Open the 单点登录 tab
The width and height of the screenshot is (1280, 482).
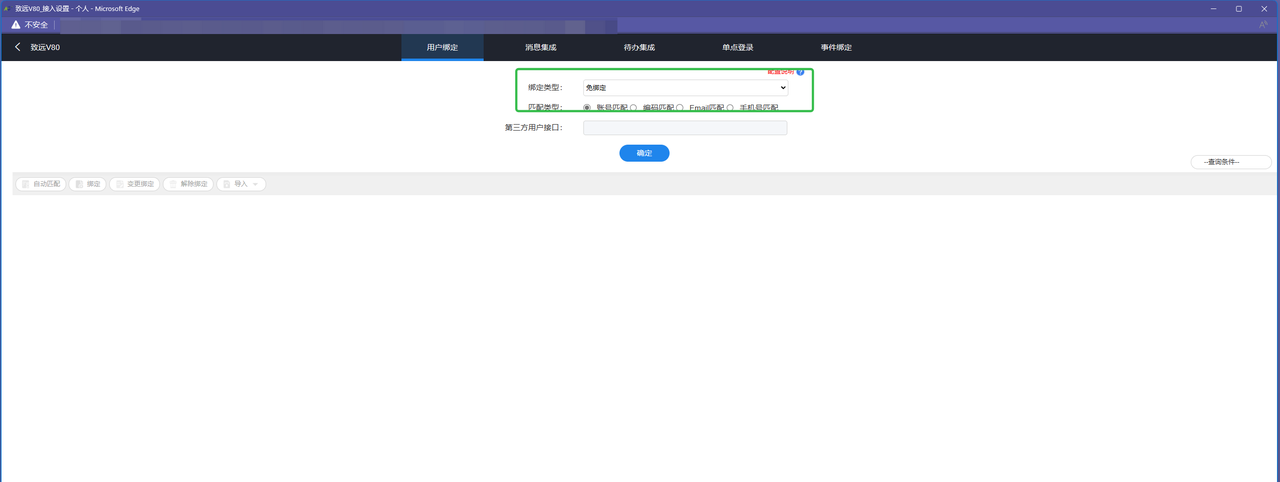point(738,47)
